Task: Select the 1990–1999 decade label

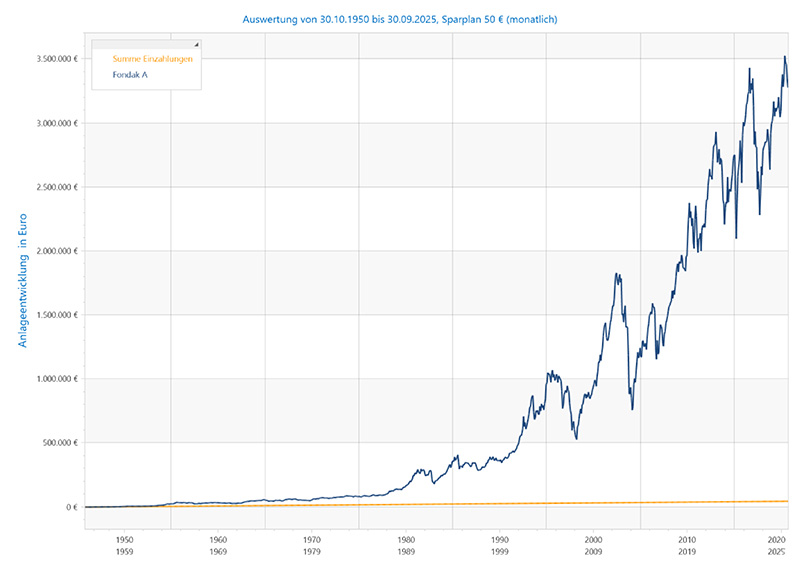Action: (499, 543)
